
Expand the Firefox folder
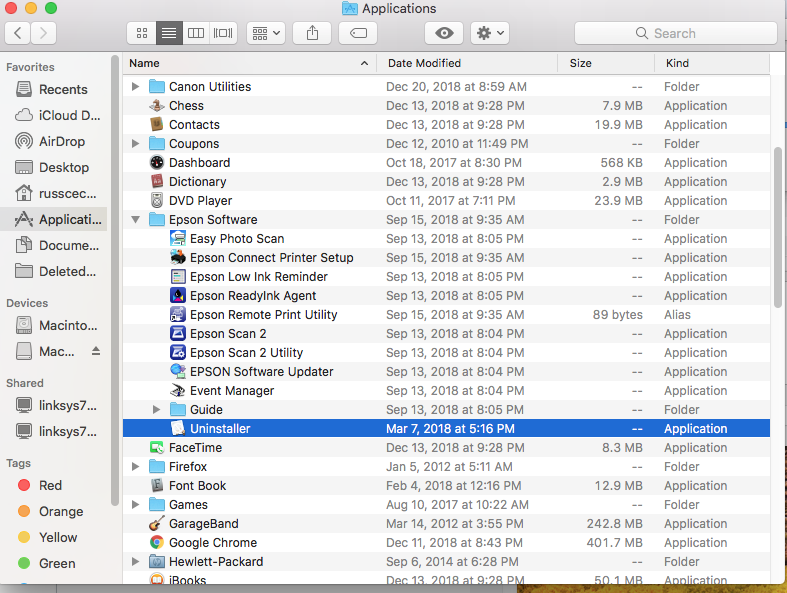(135, 466)
